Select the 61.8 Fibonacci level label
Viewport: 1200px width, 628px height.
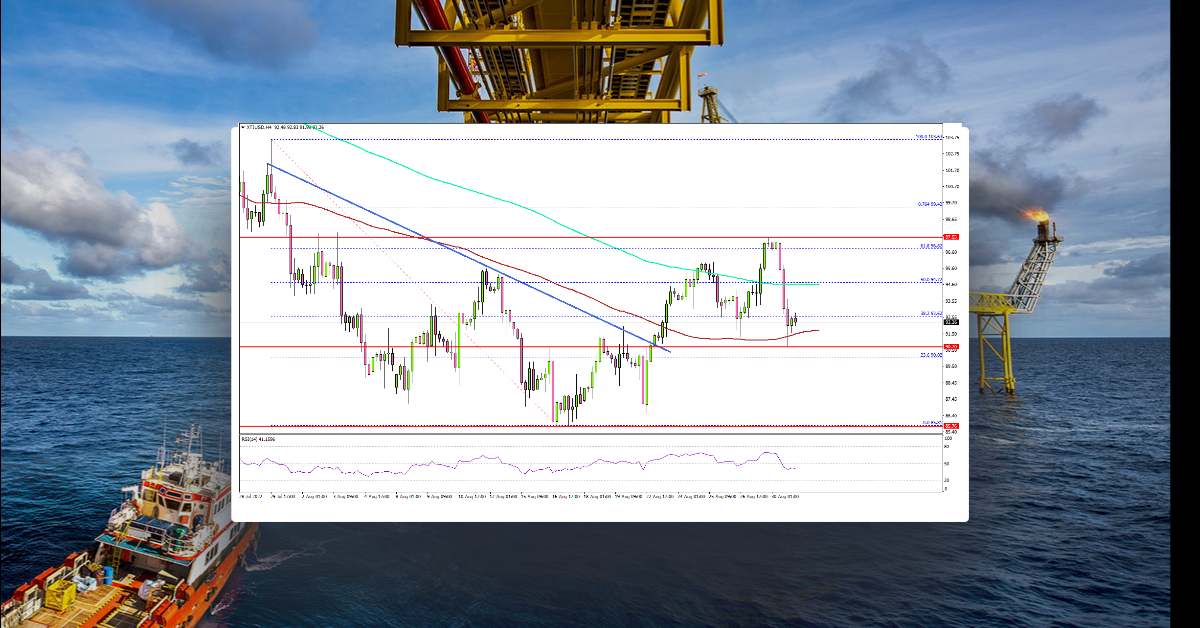coord(930,246)
